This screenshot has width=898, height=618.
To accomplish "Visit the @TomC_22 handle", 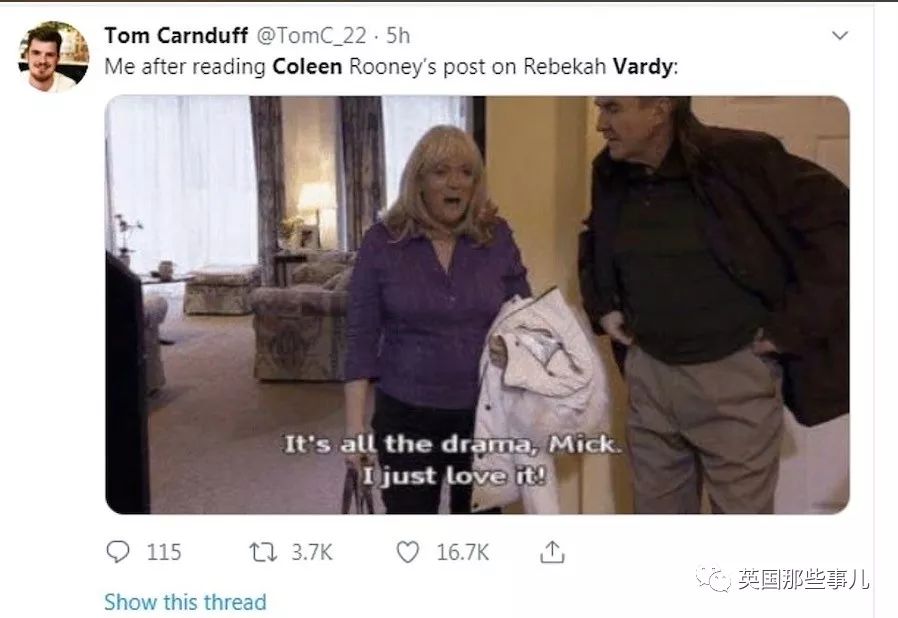I will click(x=312, y=36).
